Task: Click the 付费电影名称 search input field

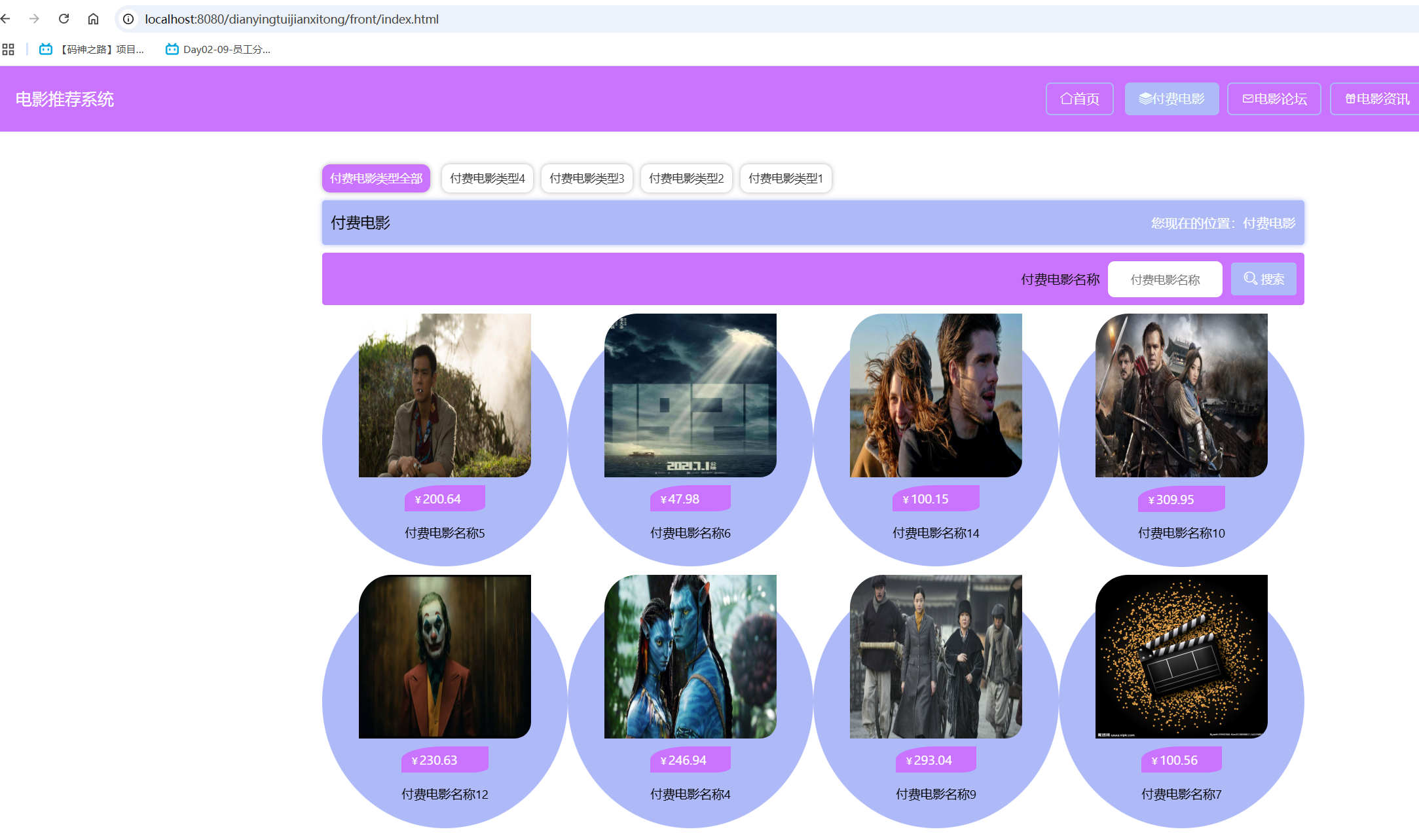Action: tap(1165, 280)
